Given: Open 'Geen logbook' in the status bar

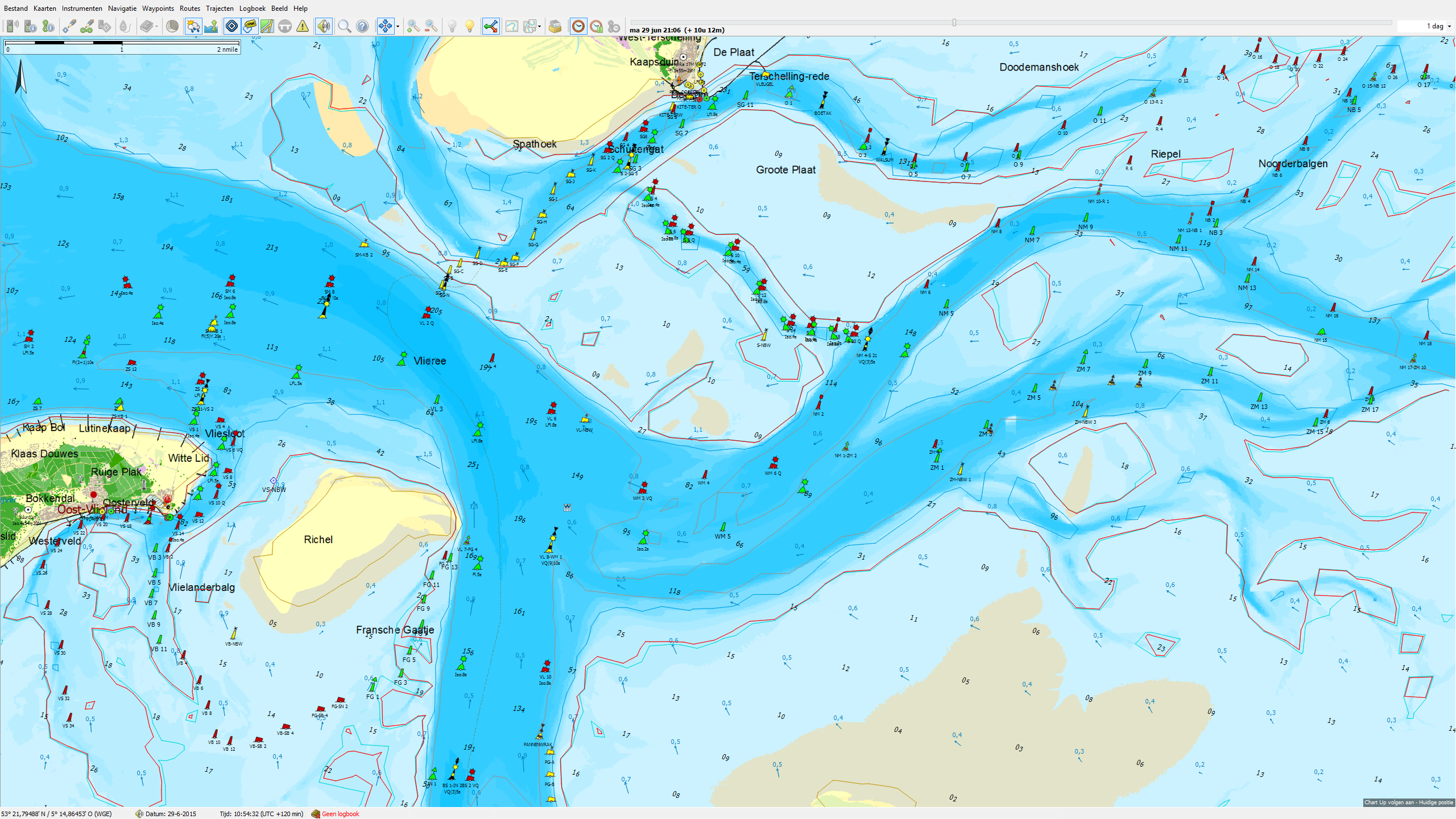Looking at the screenshot, I should pyautogui.click(x=340, y=813).
